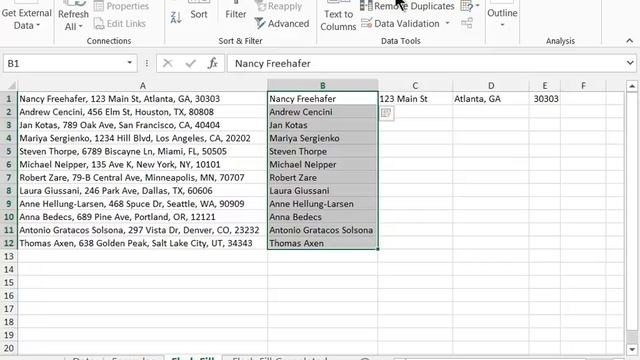Click Sort Z to A icon

176,18
